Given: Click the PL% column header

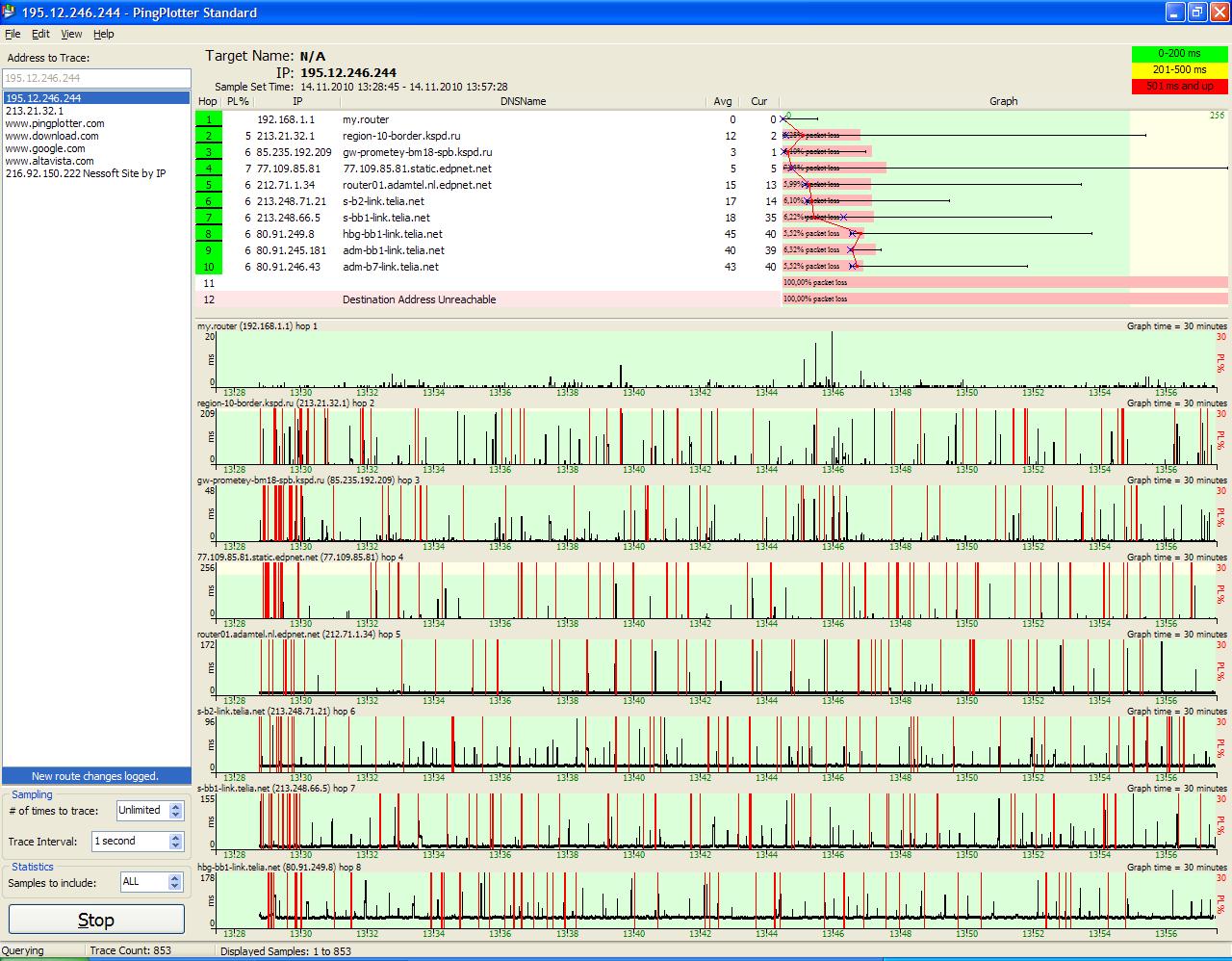Looking at the screenshot, I should pyautogui.click(x=238, y=101).
